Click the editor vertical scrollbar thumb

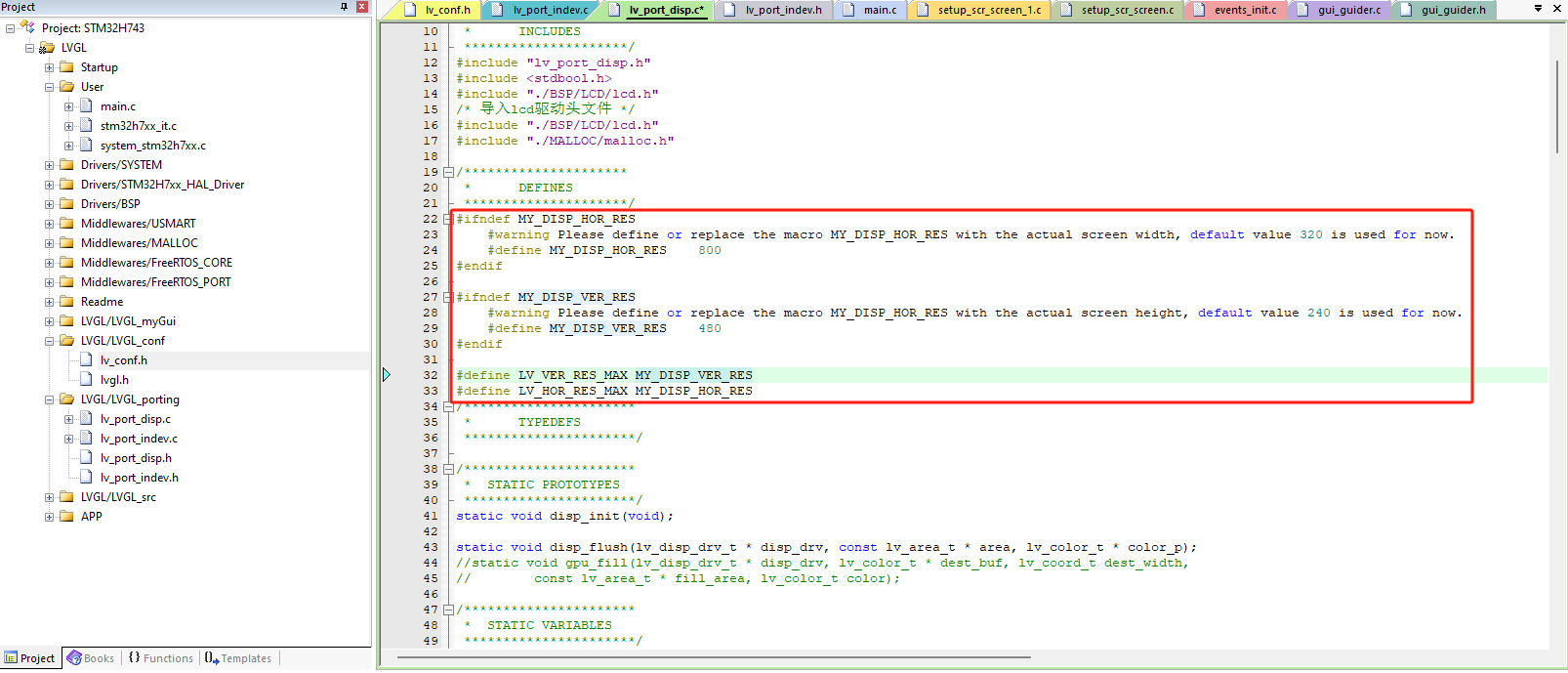[1557, 105]
